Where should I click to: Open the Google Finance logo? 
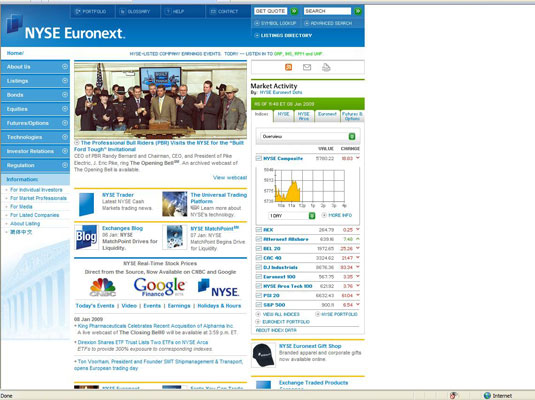pos(159,287)
